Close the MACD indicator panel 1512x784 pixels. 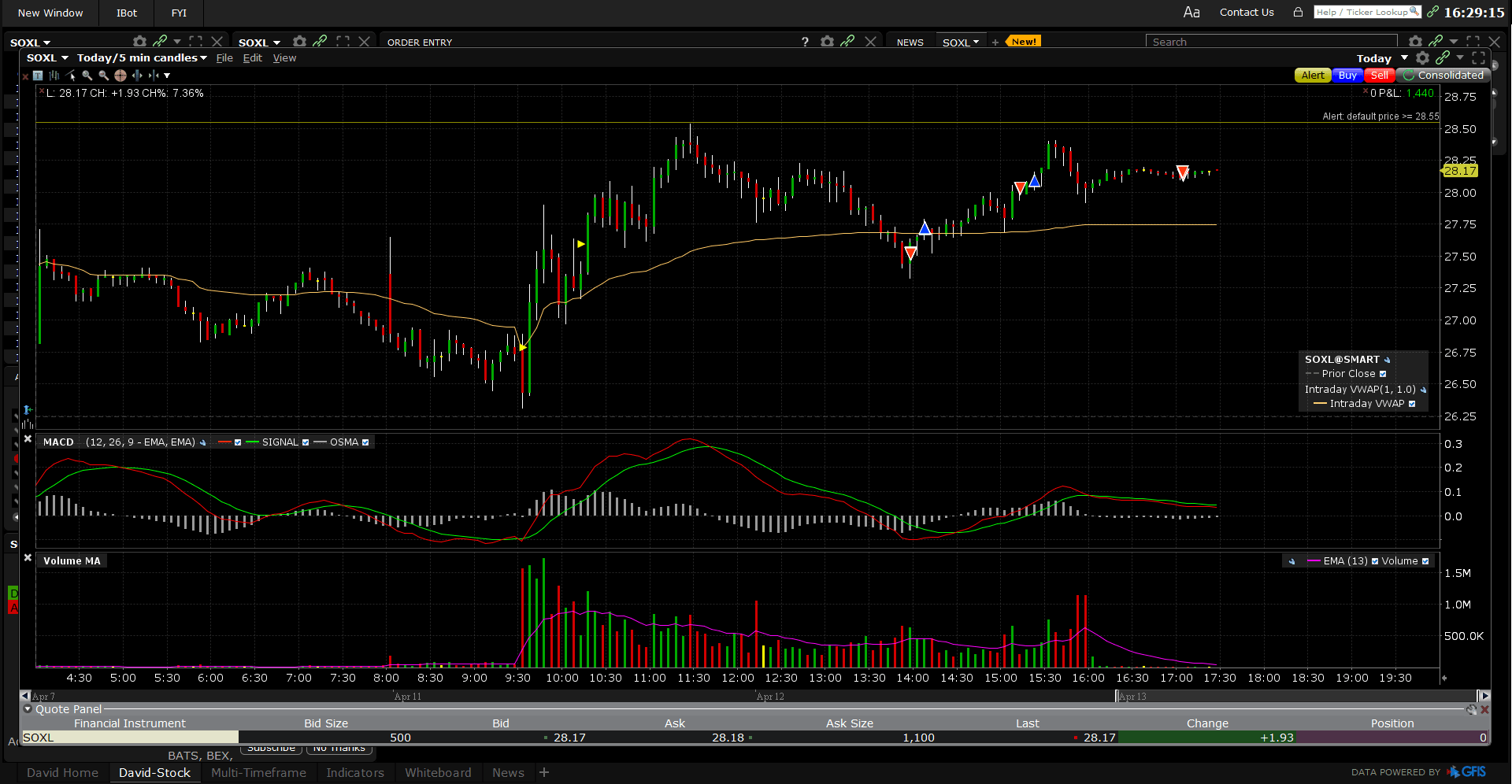[x=28, y=439]
